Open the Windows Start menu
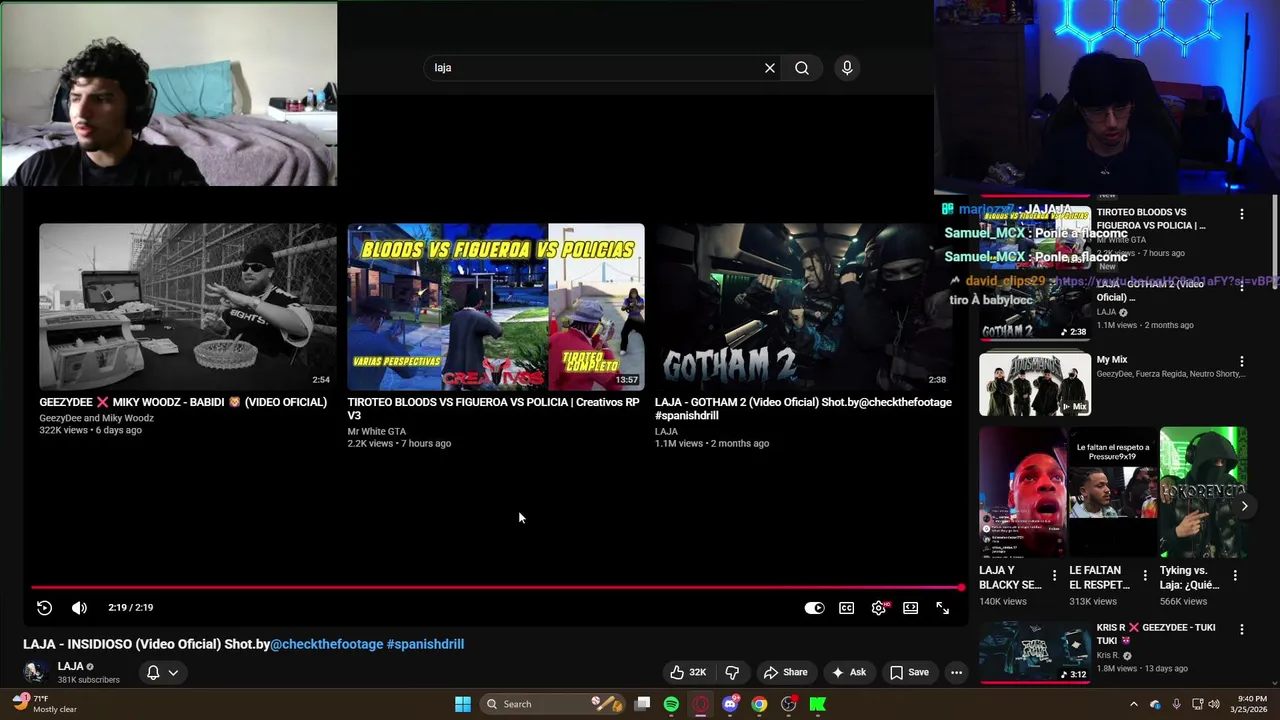 coord(462,704)
